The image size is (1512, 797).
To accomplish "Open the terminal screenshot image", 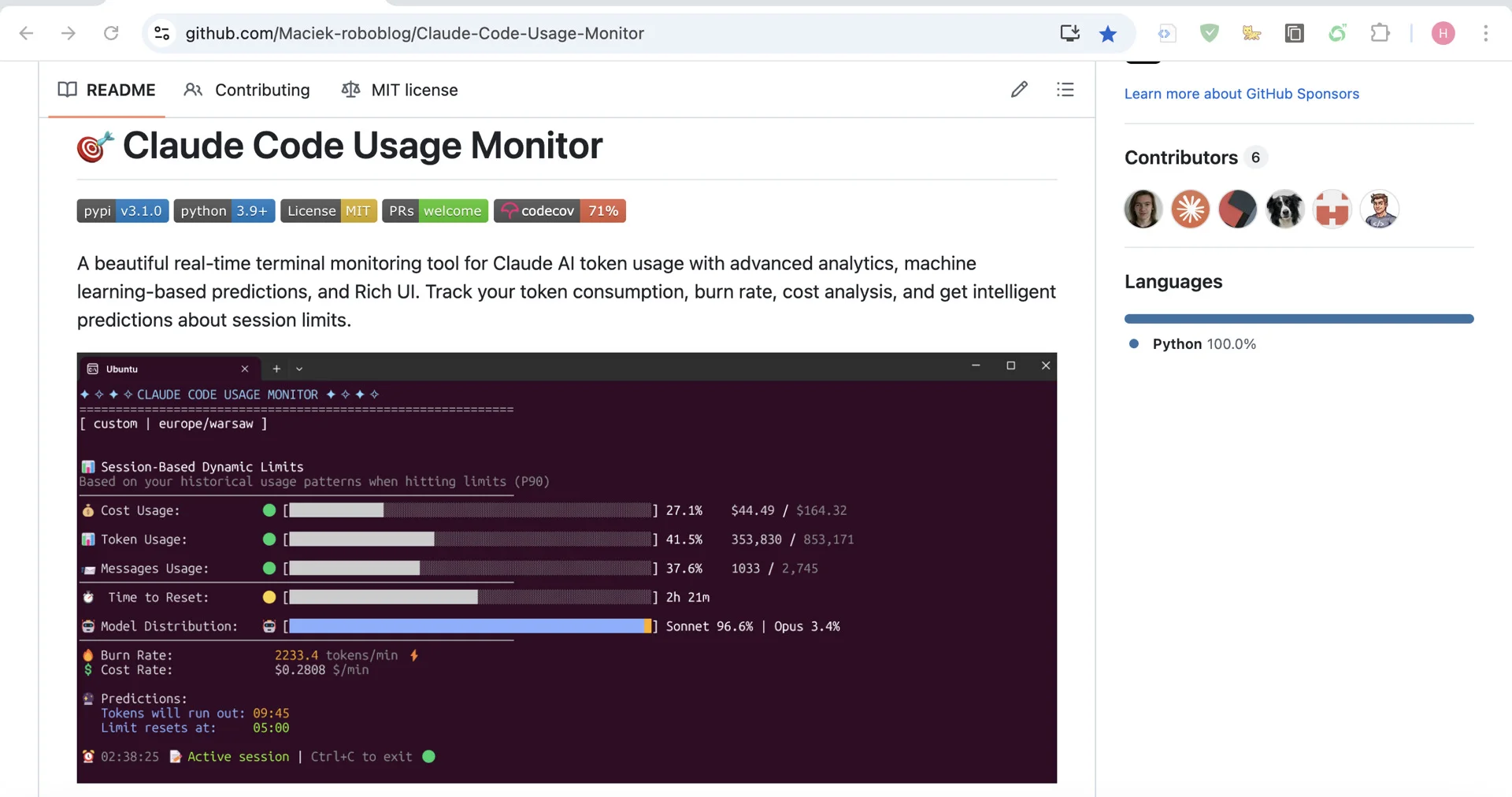I will [x=567, y=568].
